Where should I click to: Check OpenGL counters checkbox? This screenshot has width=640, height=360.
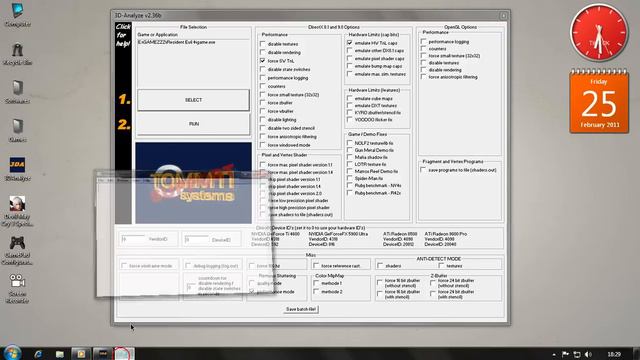tap(423, 48)
